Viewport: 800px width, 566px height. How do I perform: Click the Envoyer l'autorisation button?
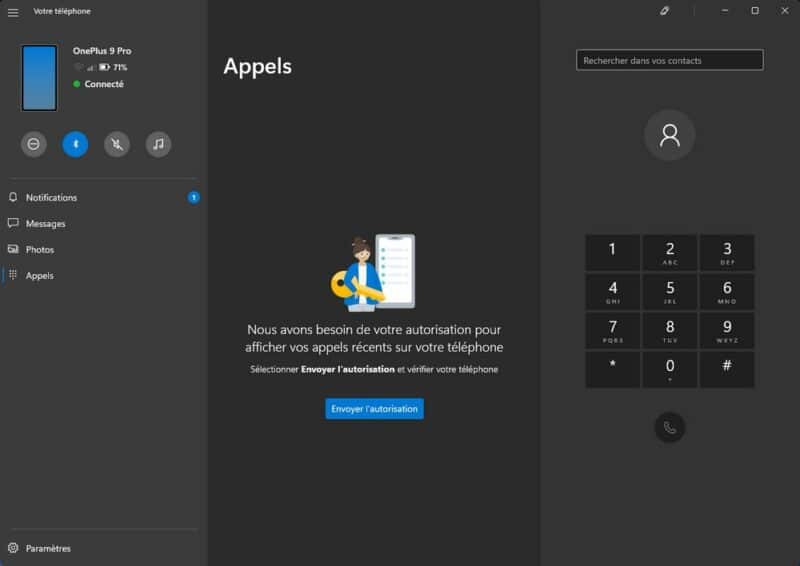pyautogui.click(x=374, y=409)
